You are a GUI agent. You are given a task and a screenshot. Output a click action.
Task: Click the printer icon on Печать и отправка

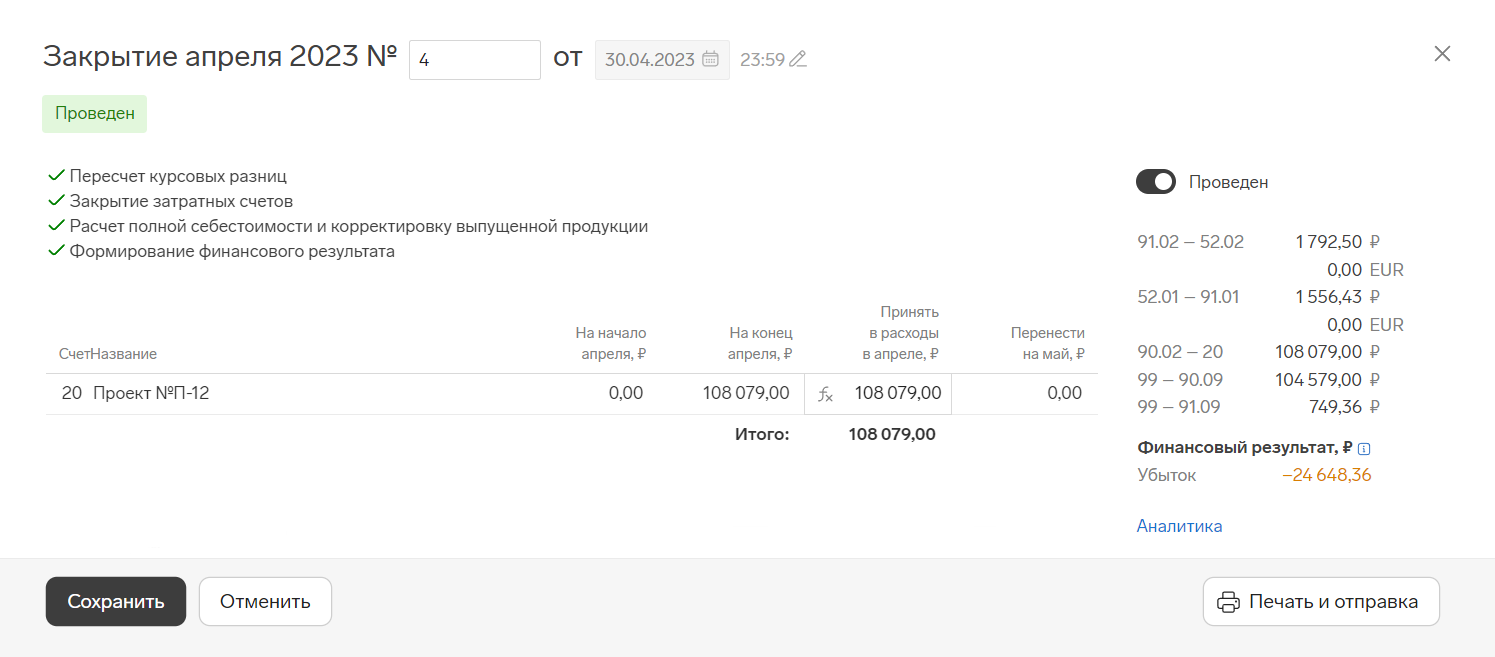1228,602
